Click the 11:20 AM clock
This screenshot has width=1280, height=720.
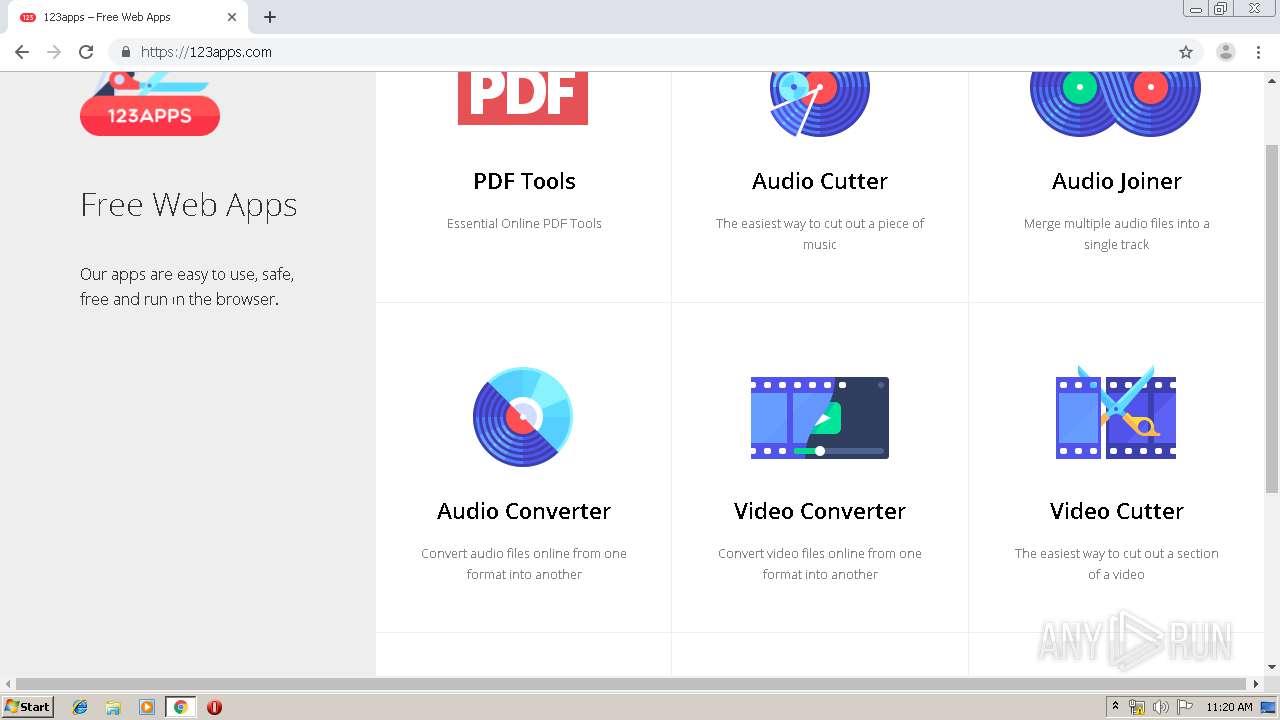tap(1229, 707)
